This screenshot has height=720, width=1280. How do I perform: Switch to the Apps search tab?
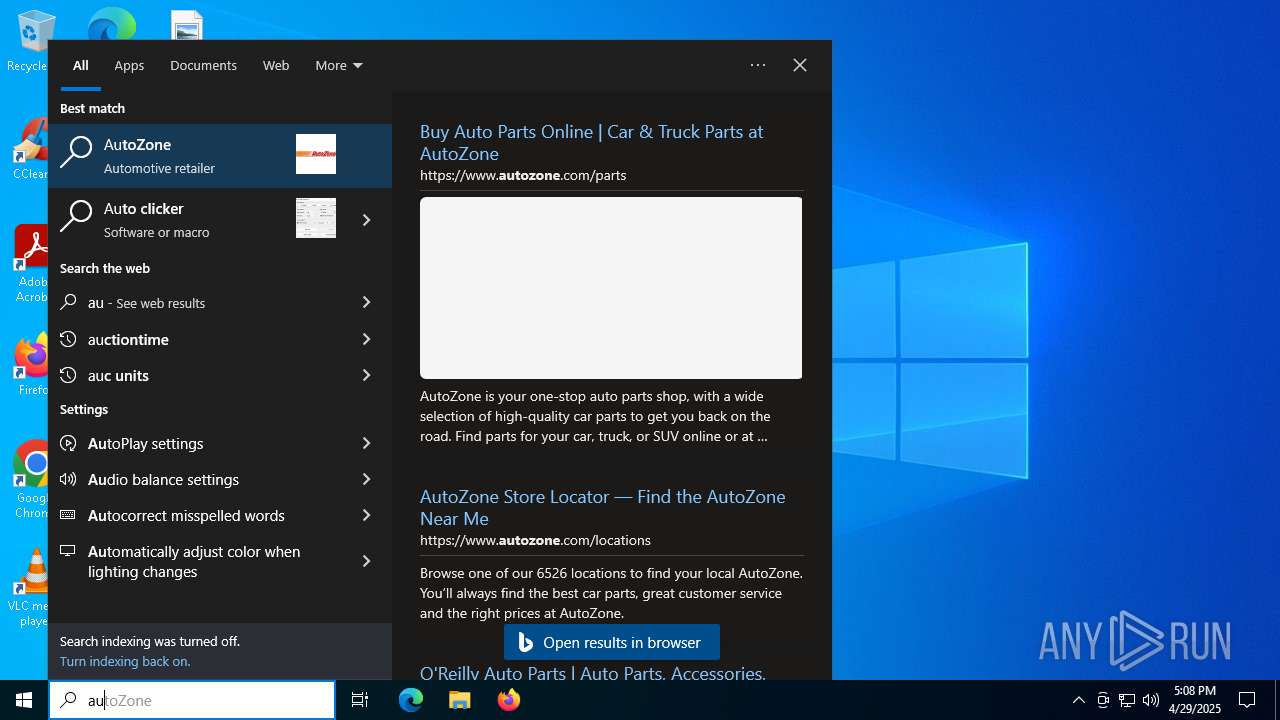click(x=129, y=65)
